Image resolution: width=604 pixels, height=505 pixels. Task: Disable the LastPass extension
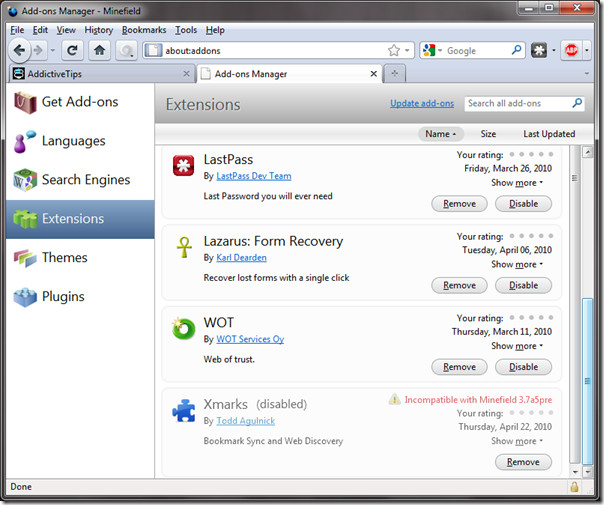tap(523, 204)
